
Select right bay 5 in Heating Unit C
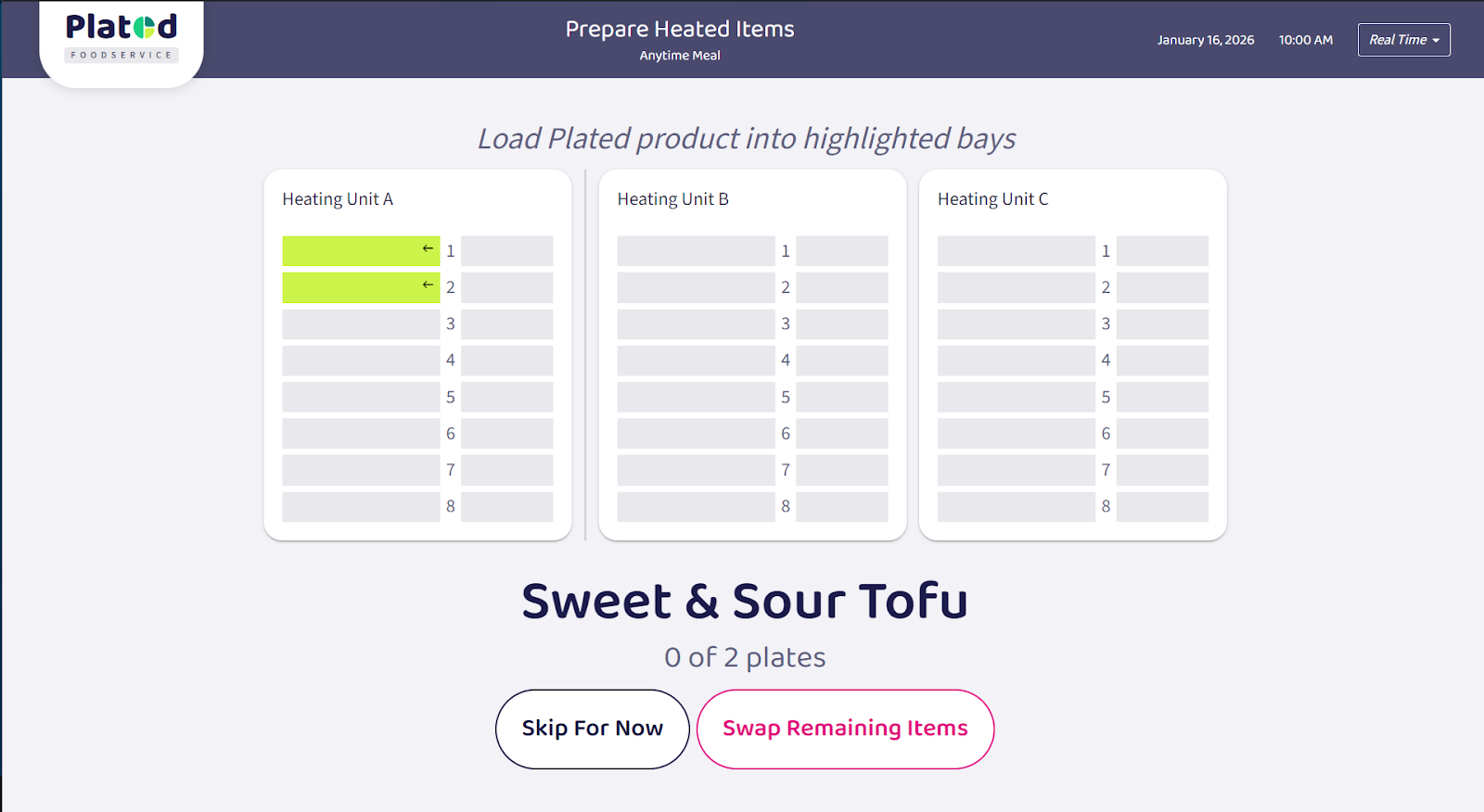tap(1161, 397)
